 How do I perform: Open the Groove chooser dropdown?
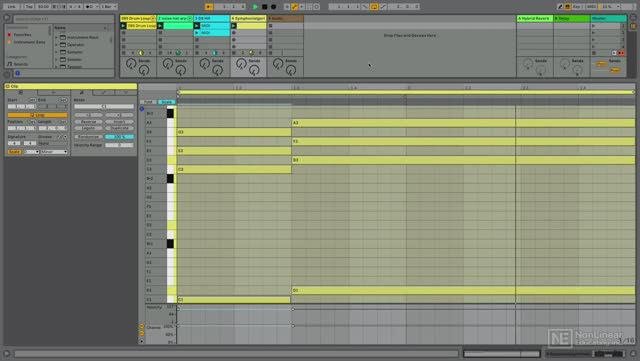[52, 143]
